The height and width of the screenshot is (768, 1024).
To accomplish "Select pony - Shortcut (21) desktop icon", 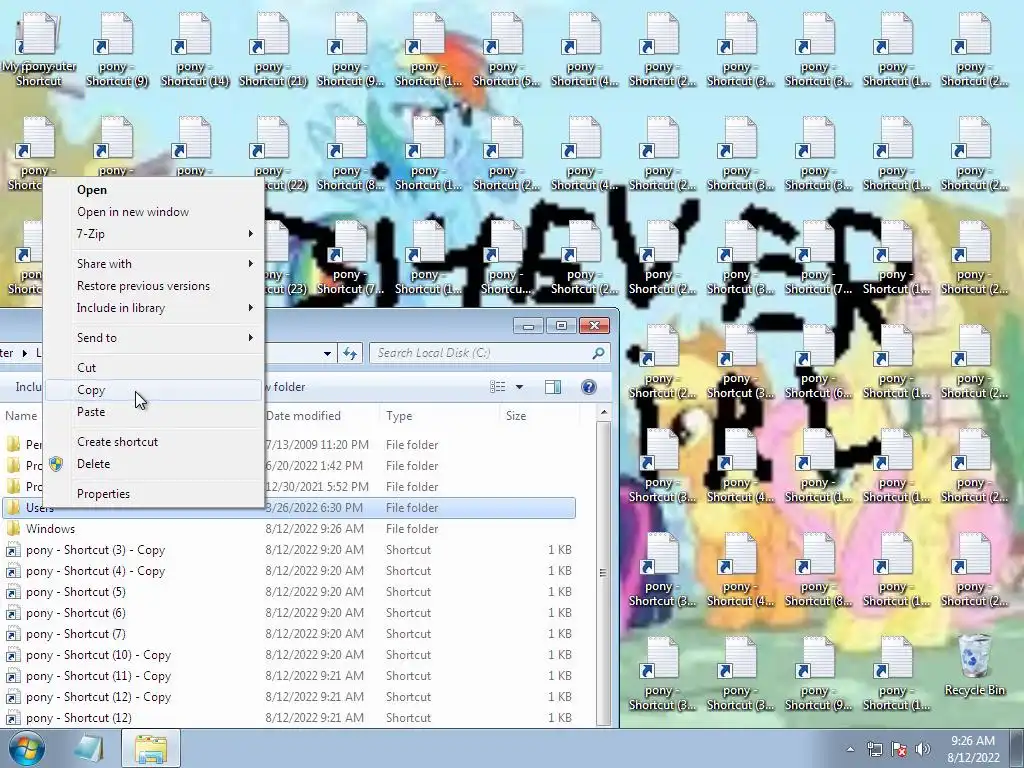I will (273, 50).
